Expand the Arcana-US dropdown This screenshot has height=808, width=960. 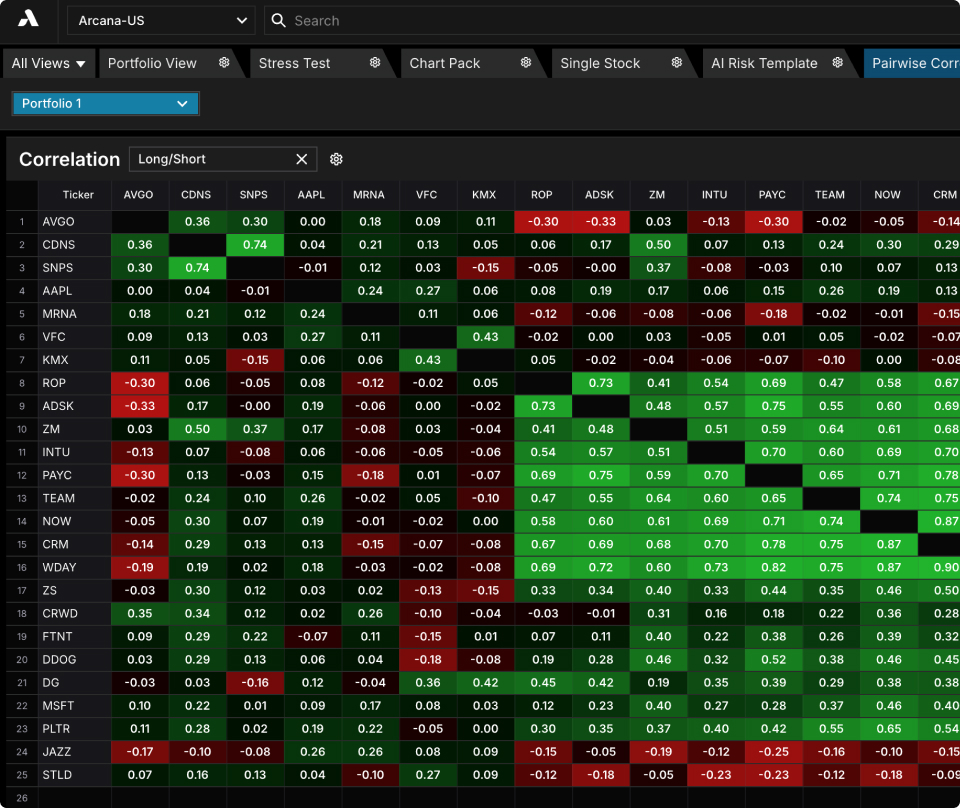point(161,21)
